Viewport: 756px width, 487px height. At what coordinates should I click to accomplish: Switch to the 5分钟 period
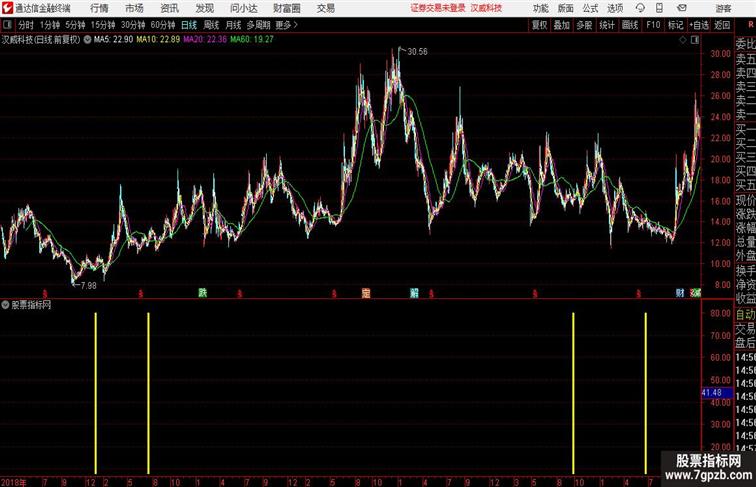pyautogui.click(x=75, y=25)
